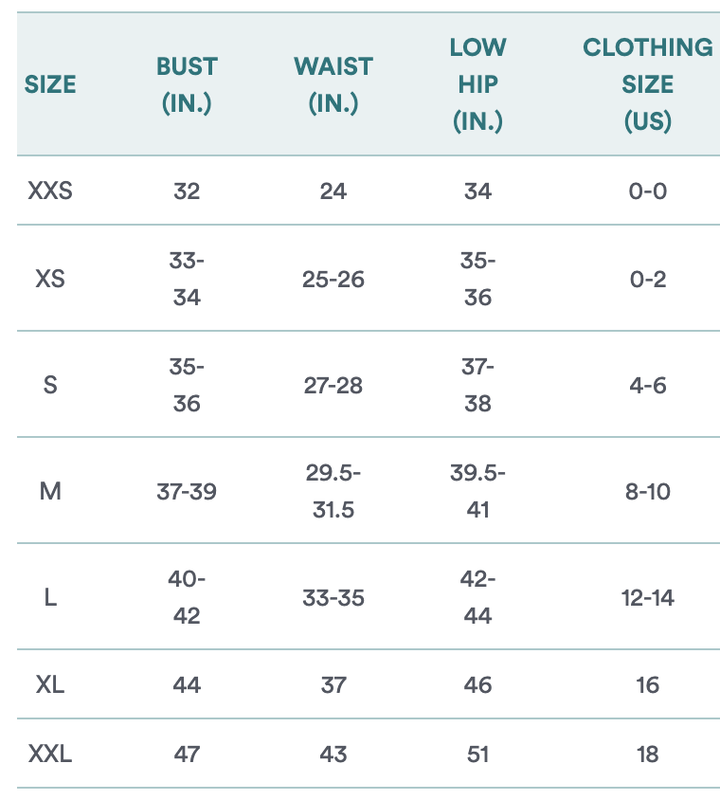Viewport: 720px width, 800px height.
Task: Select the L size row label
Action: pos(50,598)
